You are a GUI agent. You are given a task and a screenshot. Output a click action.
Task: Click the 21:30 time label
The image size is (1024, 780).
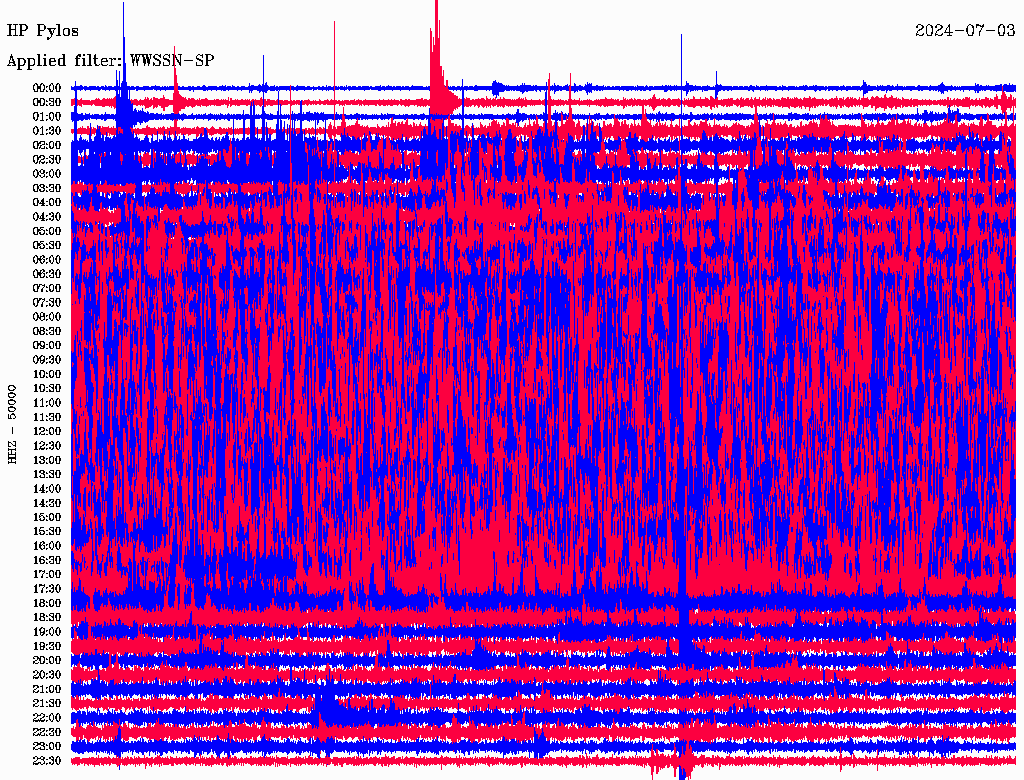click(x=46, y=704)
